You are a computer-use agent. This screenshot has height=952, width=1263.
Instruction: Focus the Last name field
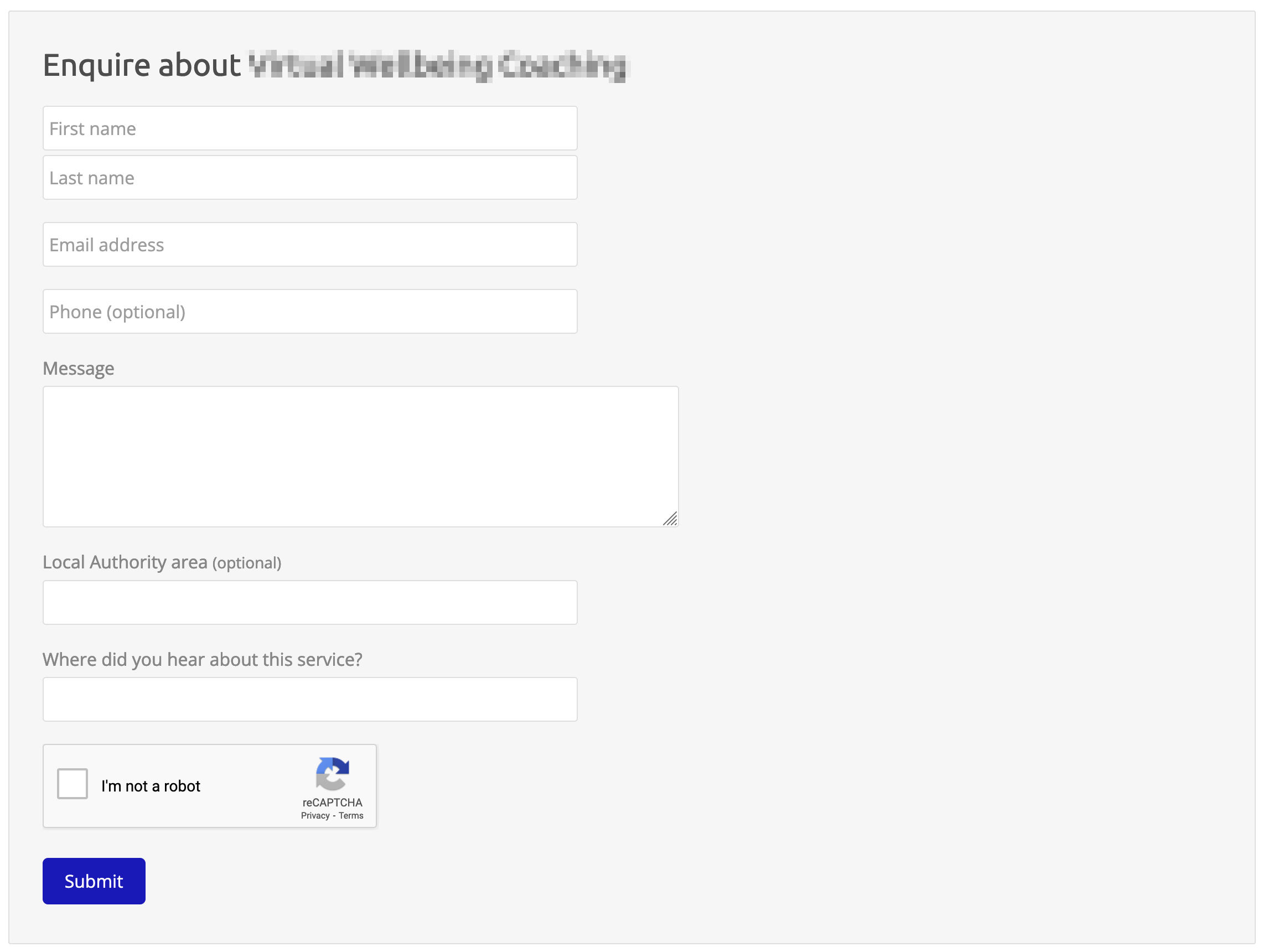click(x=310, y=178)
